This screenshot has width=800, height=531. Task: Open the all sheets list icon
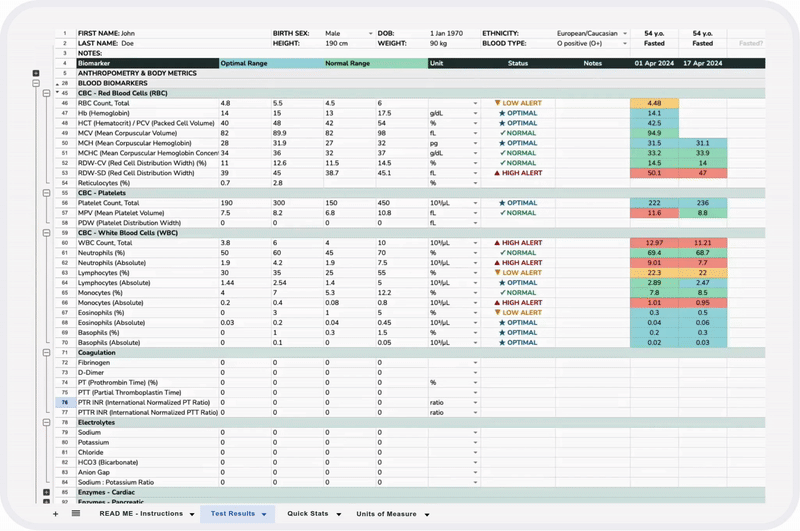[x=76, y=513]
